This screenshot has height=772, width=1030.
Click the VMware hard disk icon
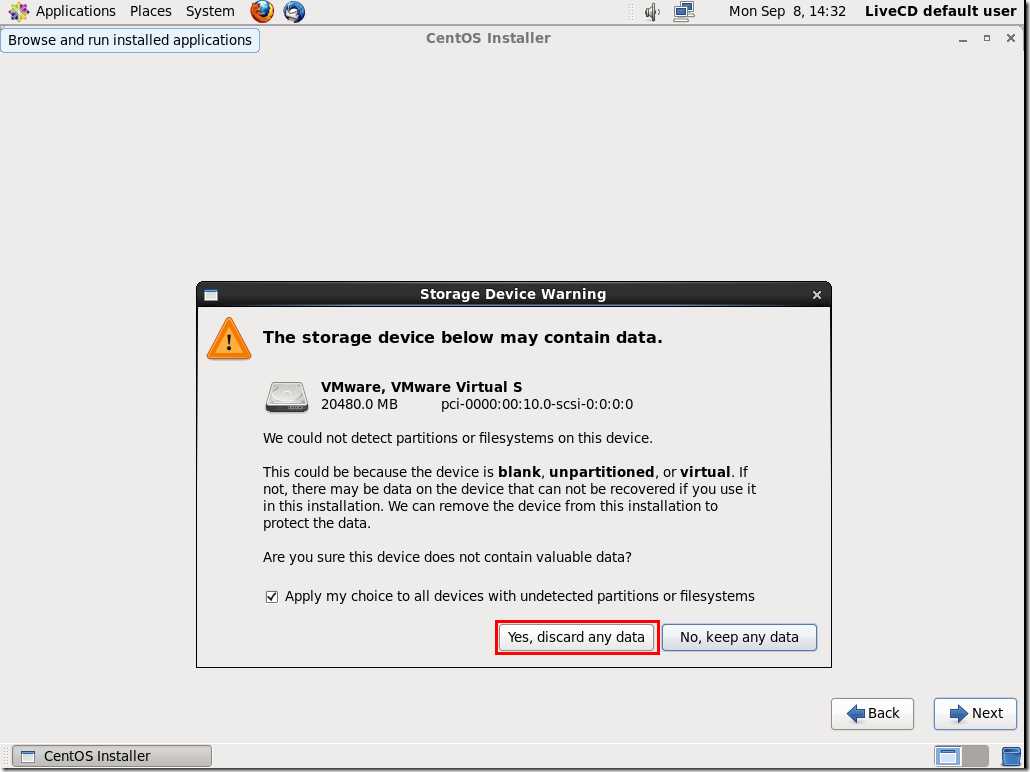(x=287, y=396)
